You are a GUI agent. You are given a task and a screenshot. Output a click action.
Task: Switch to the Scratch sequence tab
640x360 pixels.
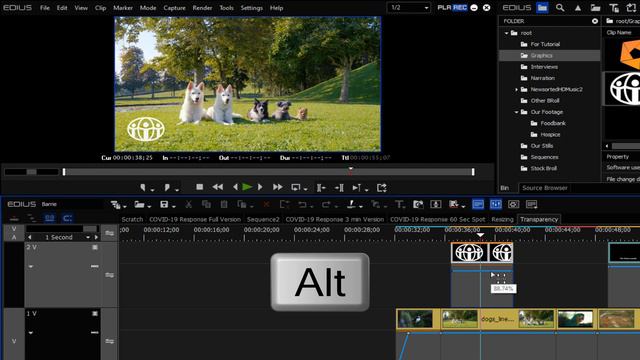point(132,219)
